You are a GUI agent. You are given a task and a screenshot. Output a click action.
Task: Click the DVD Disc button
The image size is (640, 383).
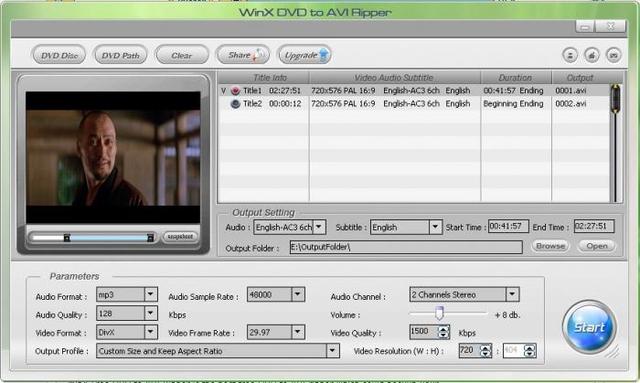pyautogui.click(x=59, y=55)
